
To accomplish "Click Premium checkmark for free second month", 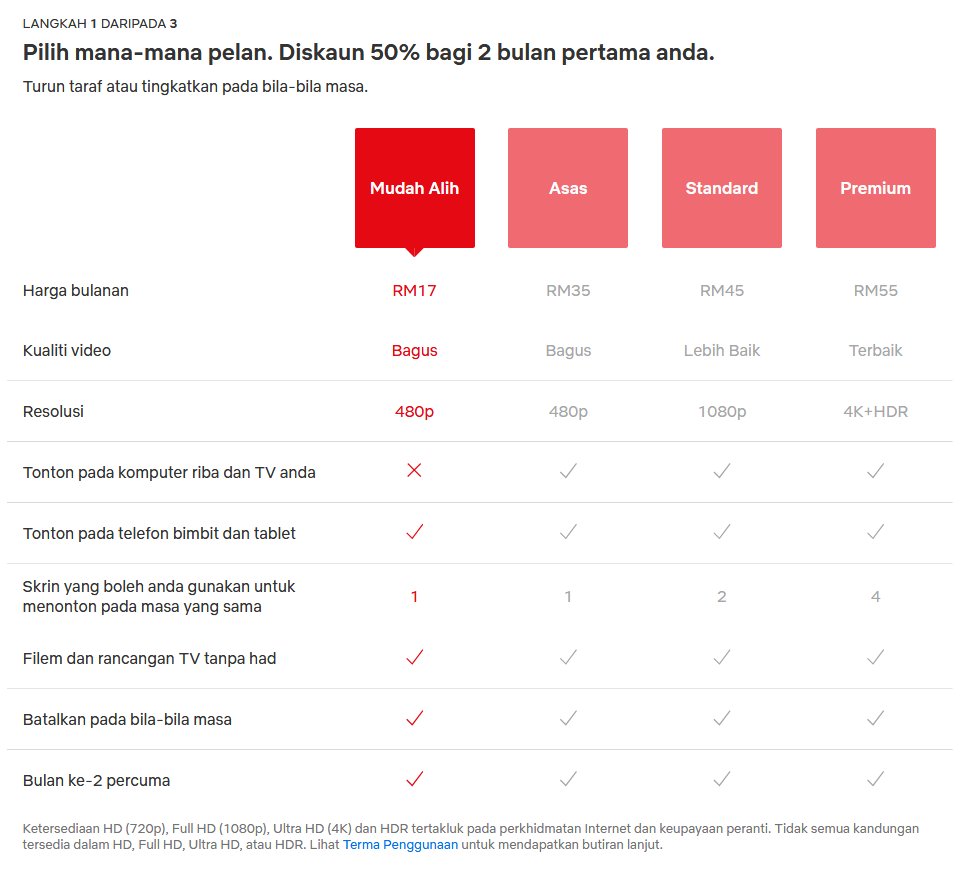I will tap(875, 779).
